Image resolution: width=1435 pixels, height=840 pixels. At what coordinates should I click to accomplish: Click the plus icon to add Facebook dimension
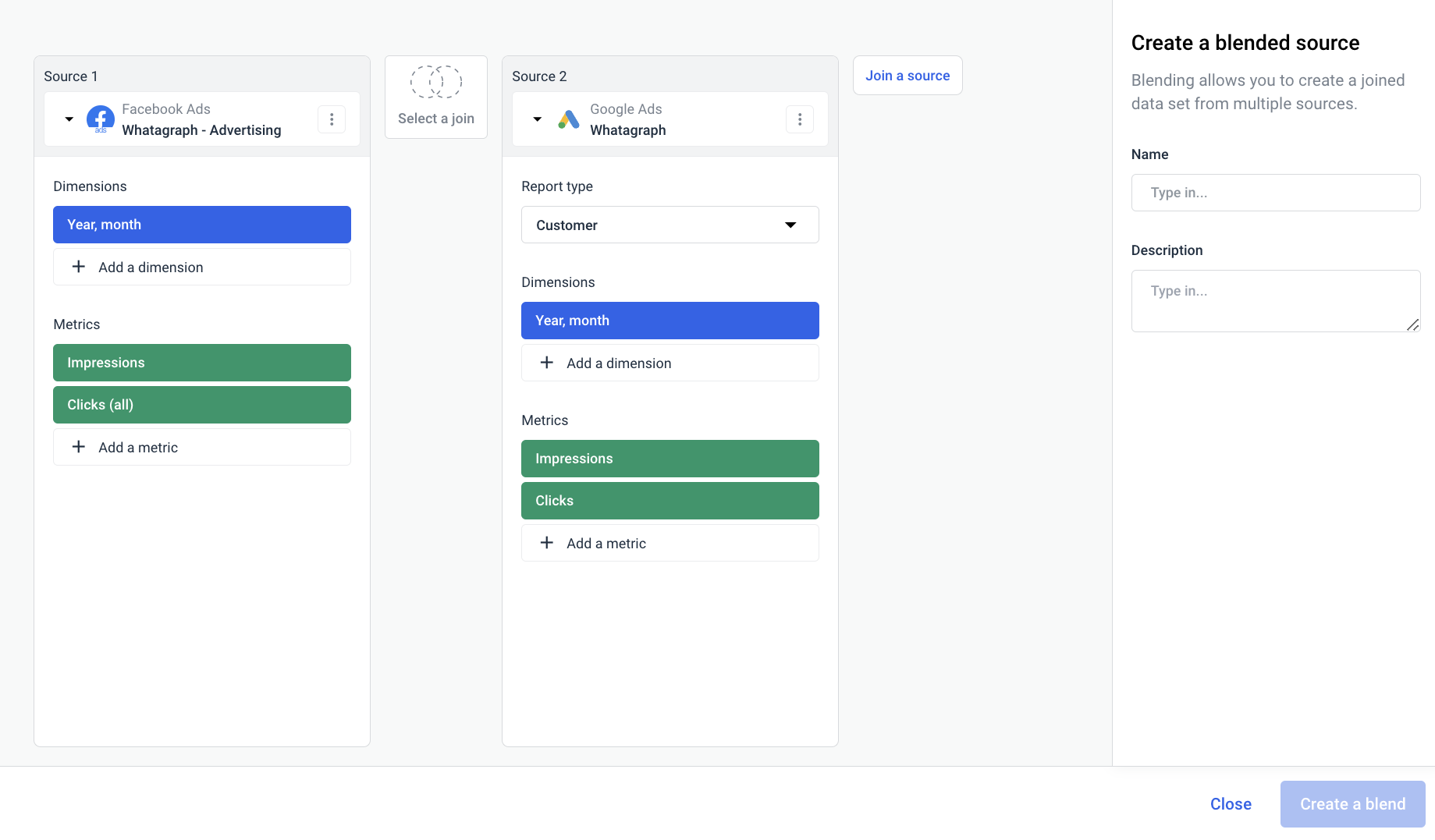[x=78, y=267]
